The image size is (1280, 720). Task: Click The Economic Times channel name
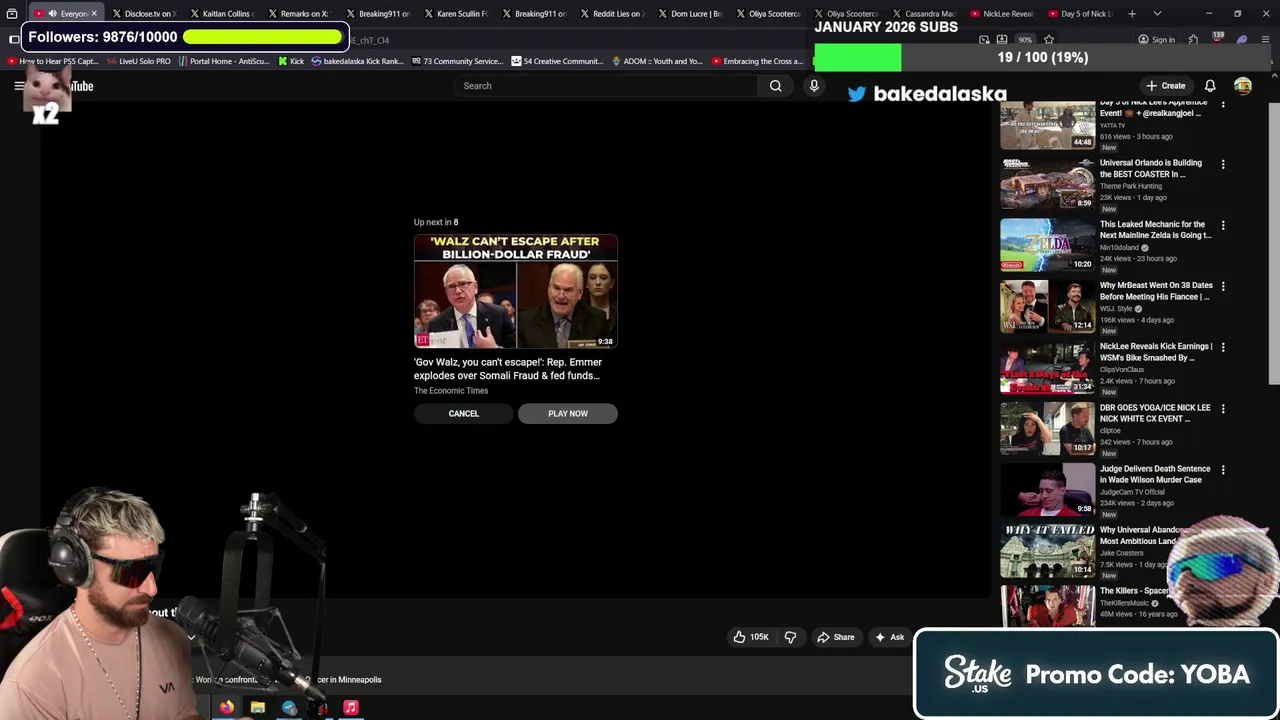[451, 391]
